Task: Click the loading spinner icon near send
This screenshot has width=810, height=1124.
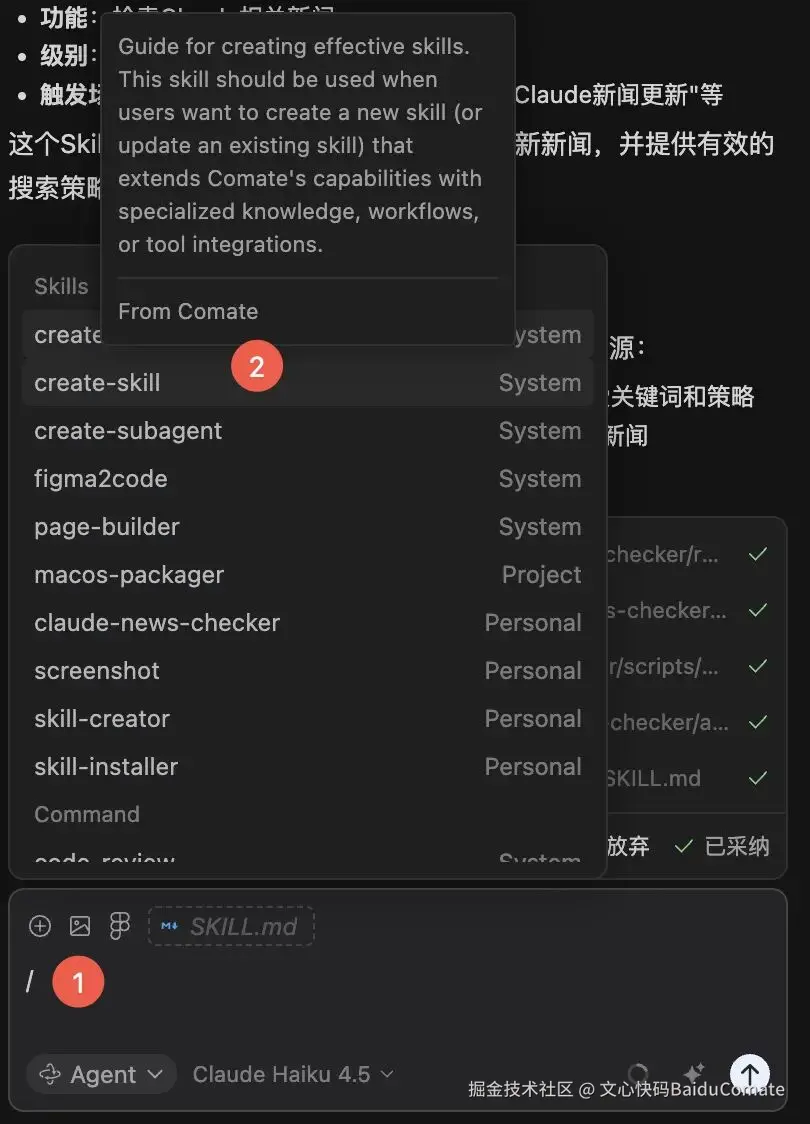Action: [x=637, y=1074]
